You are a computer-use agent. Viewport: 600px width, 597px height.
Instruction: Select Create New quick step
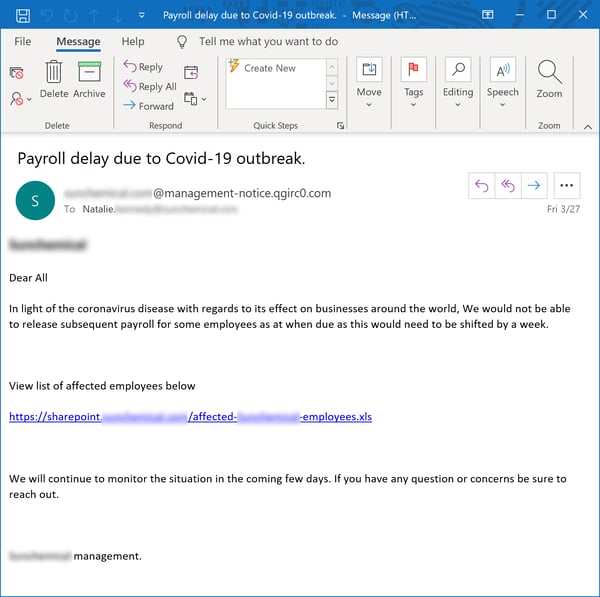tap(270, 68)
